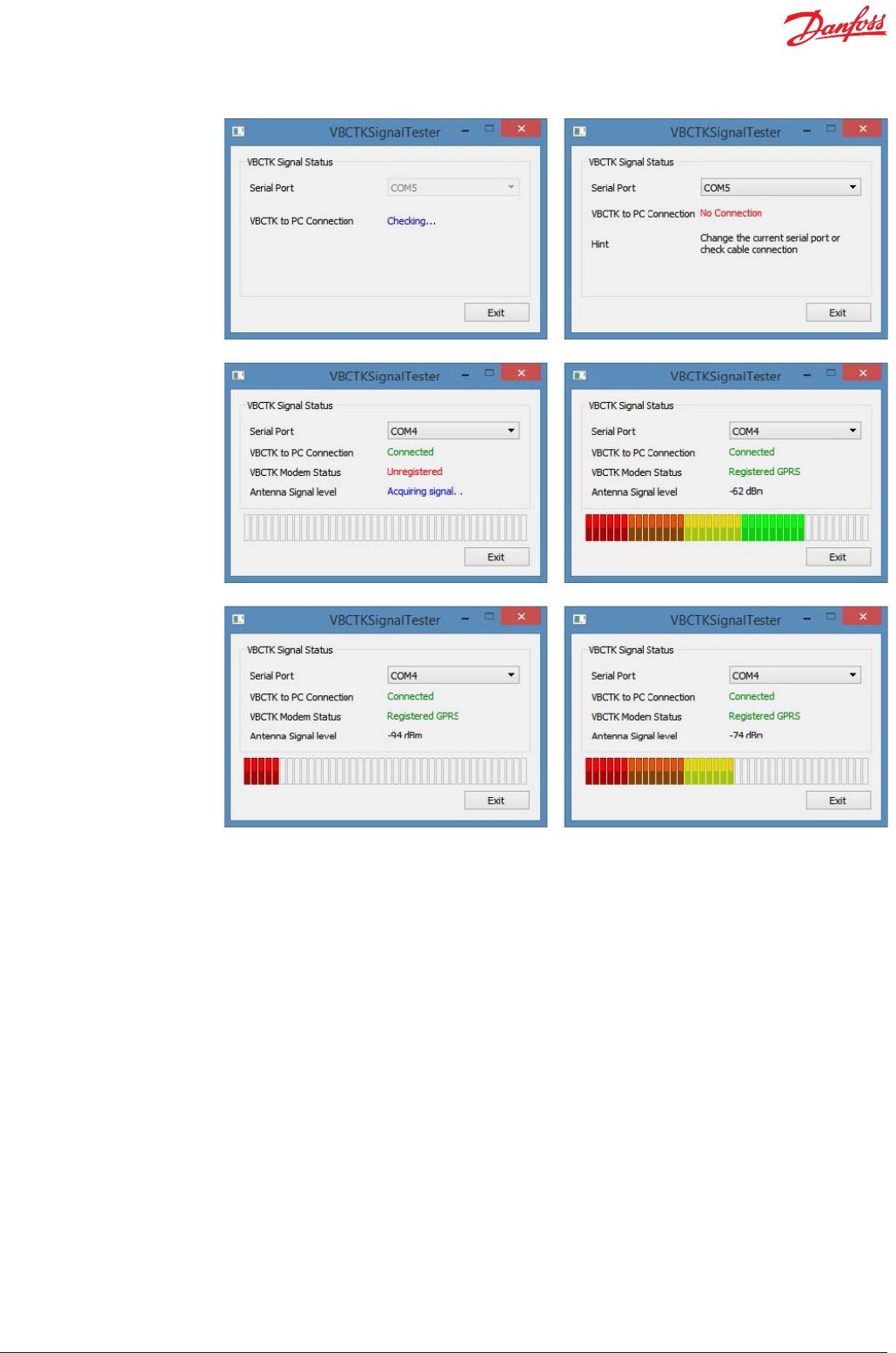Screen dimensions: 896x1353
Task: Open the COM4 Serial Port dropdown in the -74 dBm window
Action: pos(795,675)
